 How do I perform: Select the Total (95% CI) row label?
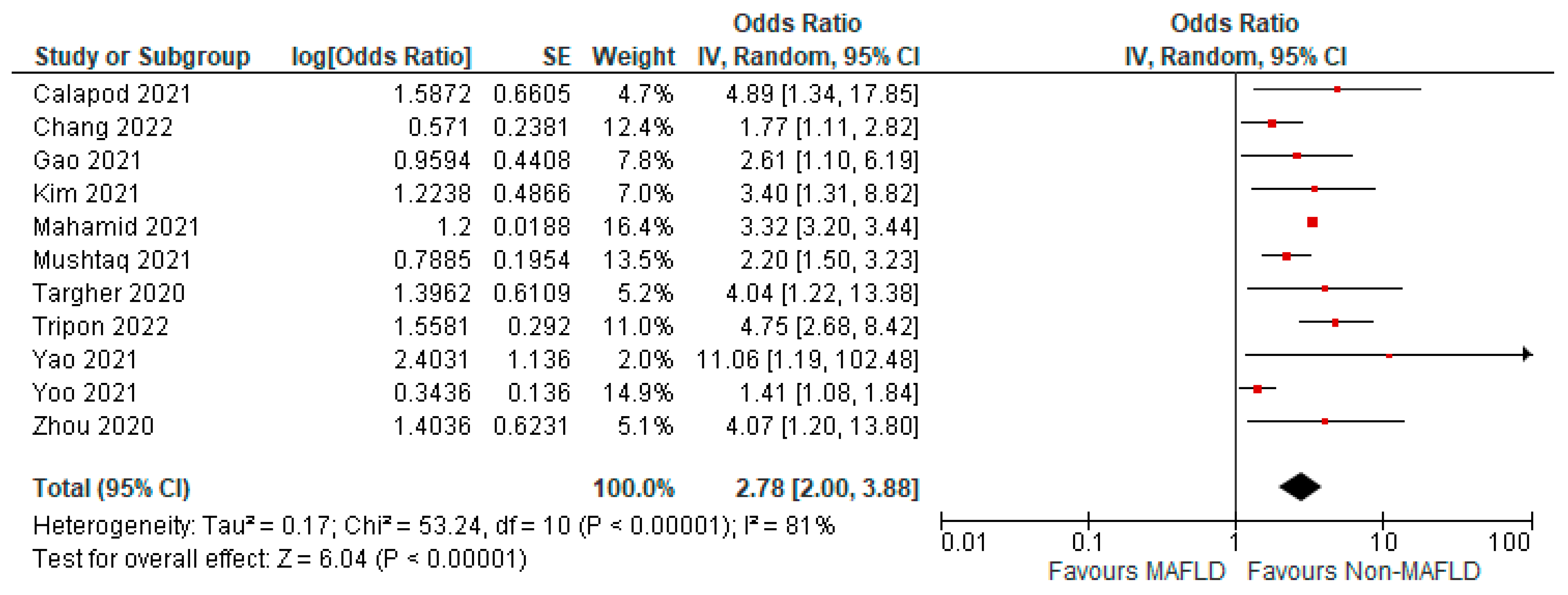(111, 488)
